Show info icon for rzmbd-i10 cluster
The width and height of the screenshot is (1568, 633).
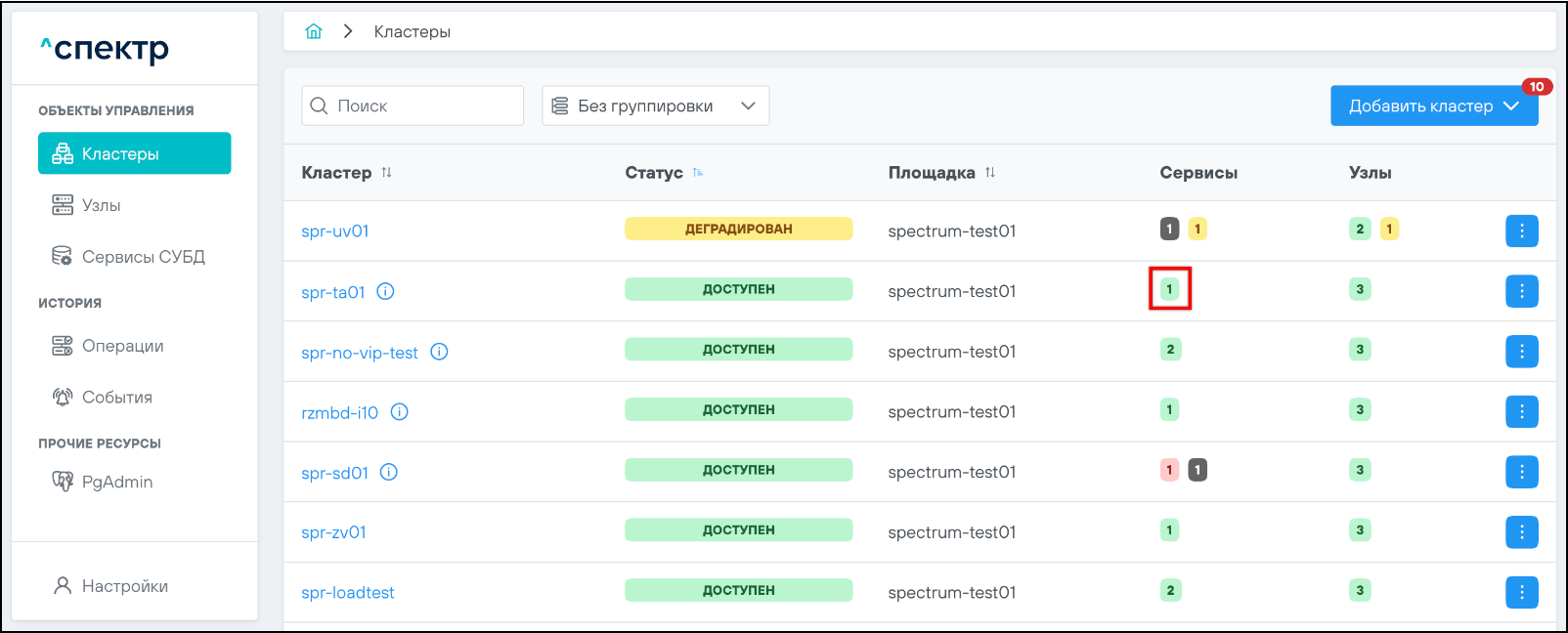[400, 412]
